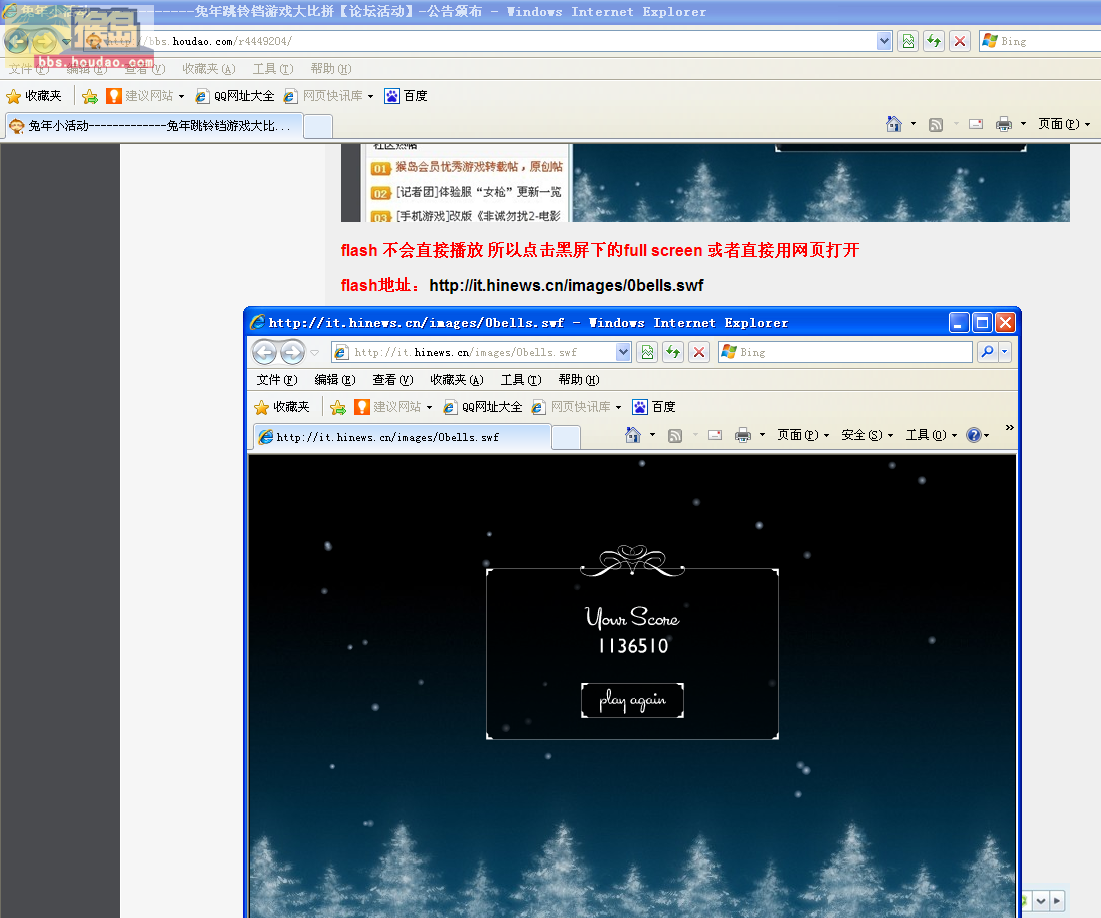Open 页面(P) dropdown in 0bells.swf window
The height and width of the screenshot is (918, 1101).
(803, 435)
